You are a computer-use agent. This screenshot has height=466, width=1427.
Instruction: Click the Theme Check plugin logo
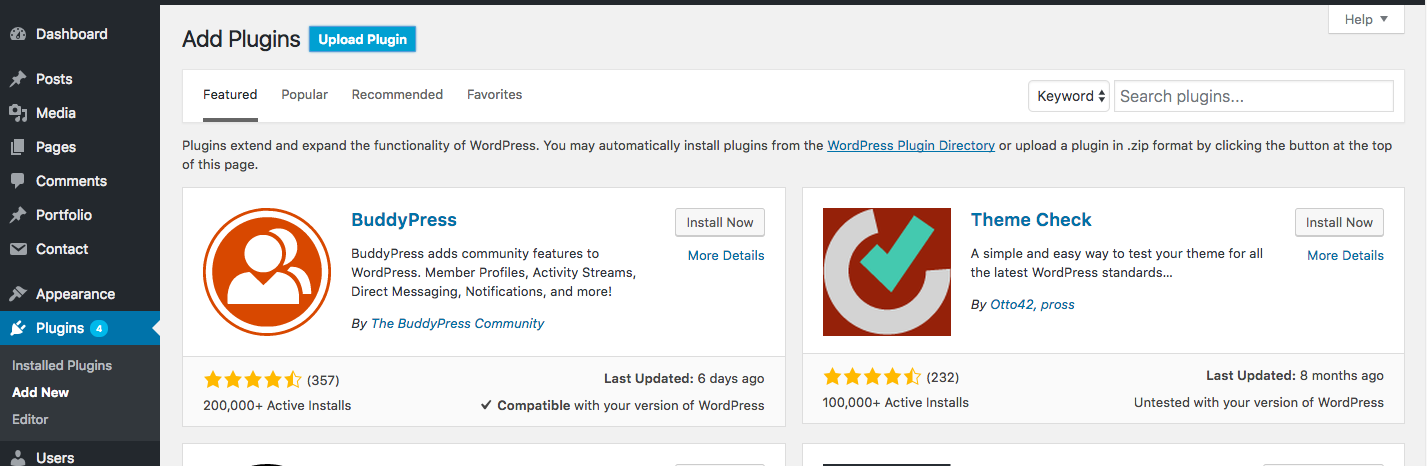[x=887, y=272]
